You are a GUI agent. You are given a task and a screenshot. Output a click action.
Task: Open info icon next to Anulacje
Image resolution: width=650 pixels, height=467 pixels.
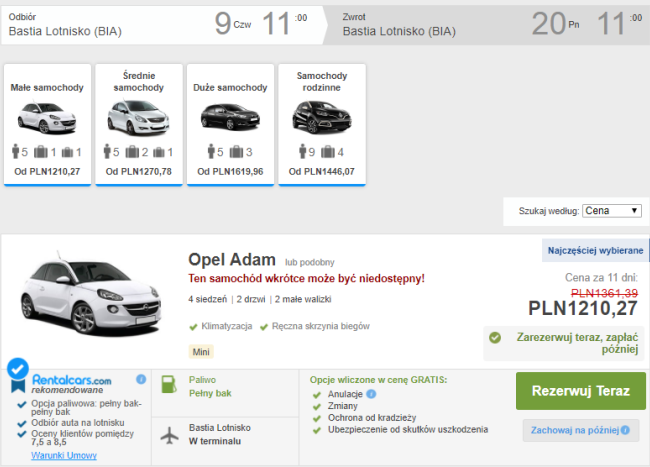coord(371,394)
